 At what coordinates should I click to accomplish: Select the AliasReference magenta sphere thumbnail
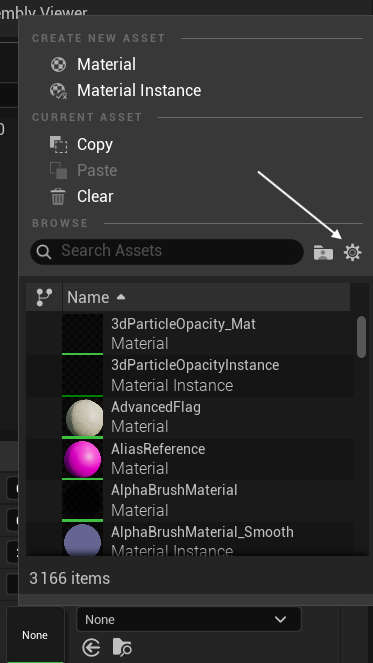[x=82, y=459]
